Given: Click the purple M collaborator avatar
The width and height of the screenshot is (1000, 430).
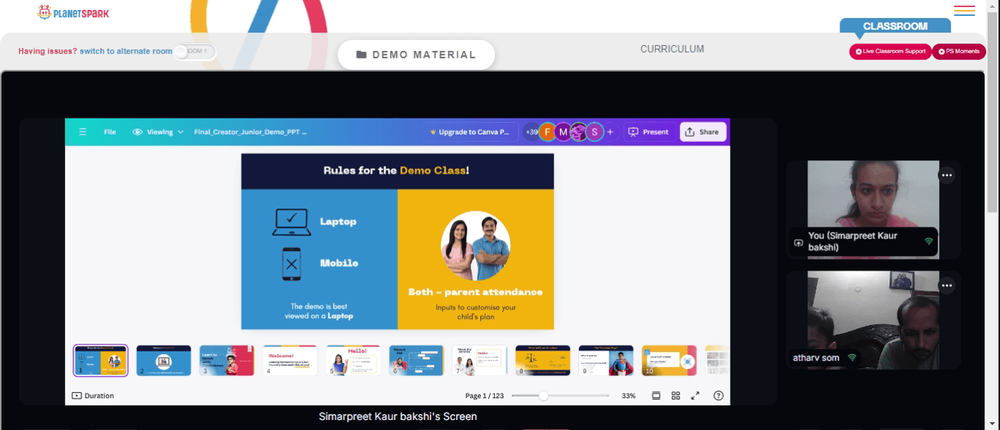Looking at the screenshot, I should [562, 132].
